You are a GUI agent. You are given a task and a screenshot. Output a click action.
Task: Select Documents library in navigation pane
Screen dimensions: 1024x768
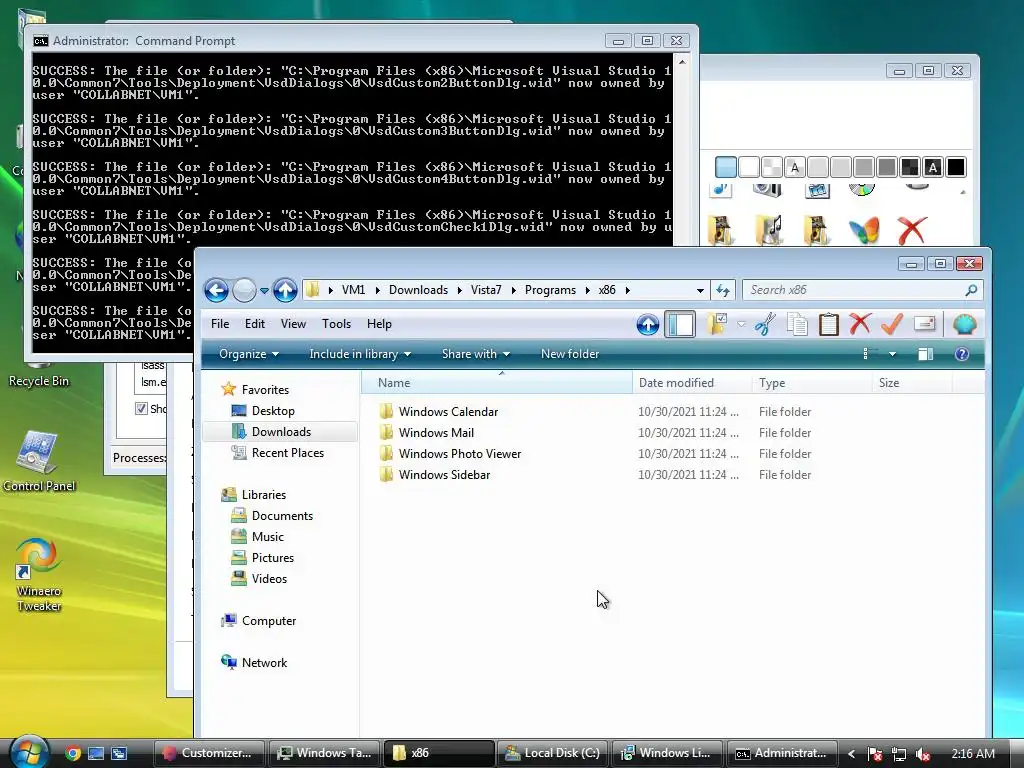pos(282,516)
